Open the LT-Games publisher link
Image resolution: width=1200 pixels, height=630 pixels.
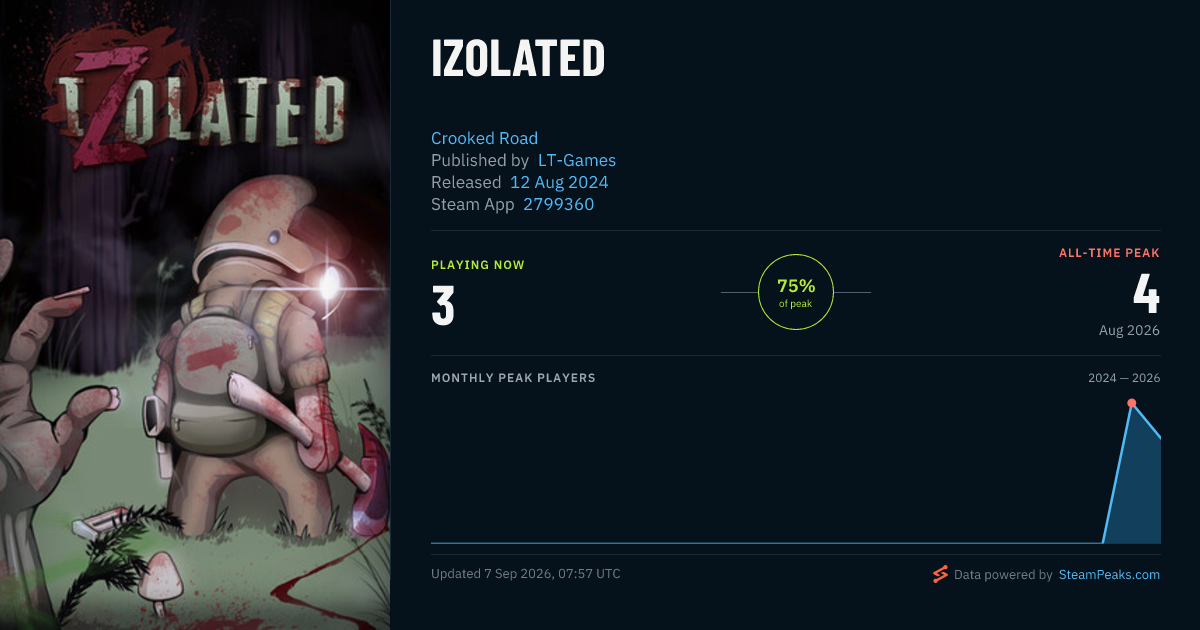pos(577,160)
